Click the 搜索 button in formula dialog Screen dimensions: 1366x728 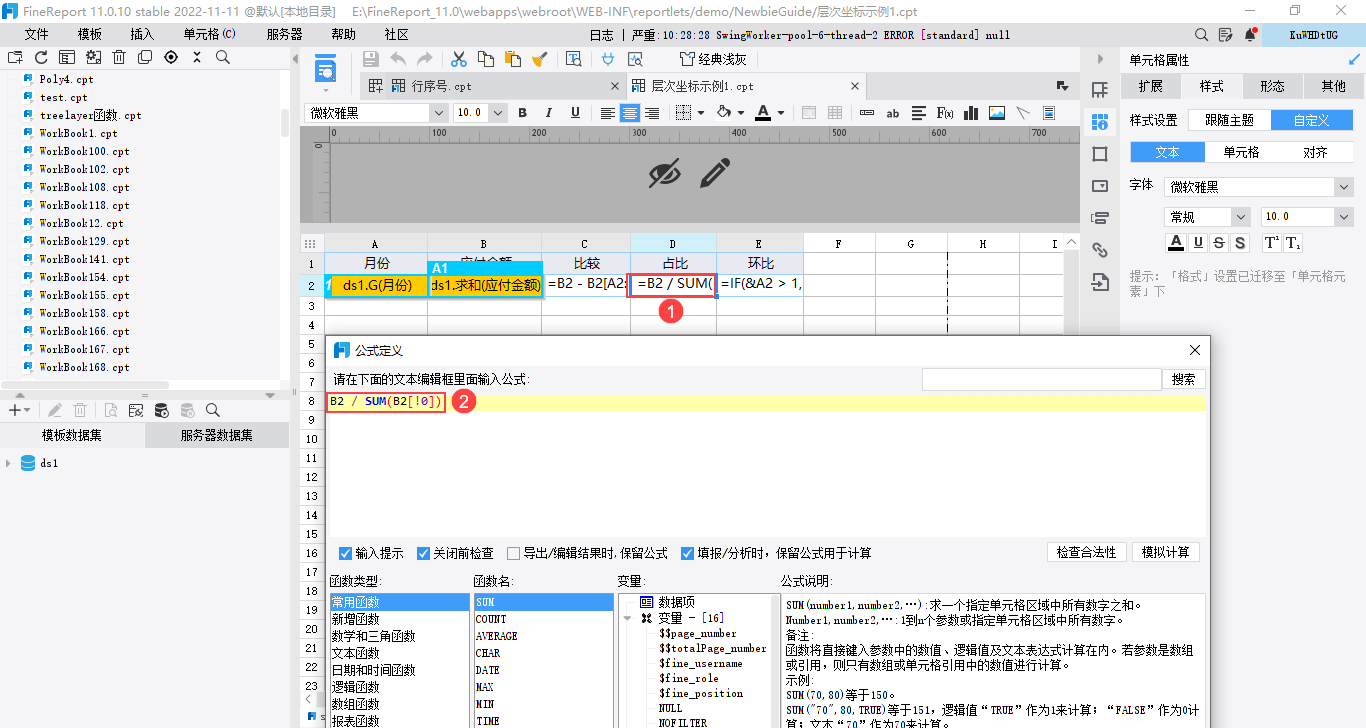coord(1183,380)
